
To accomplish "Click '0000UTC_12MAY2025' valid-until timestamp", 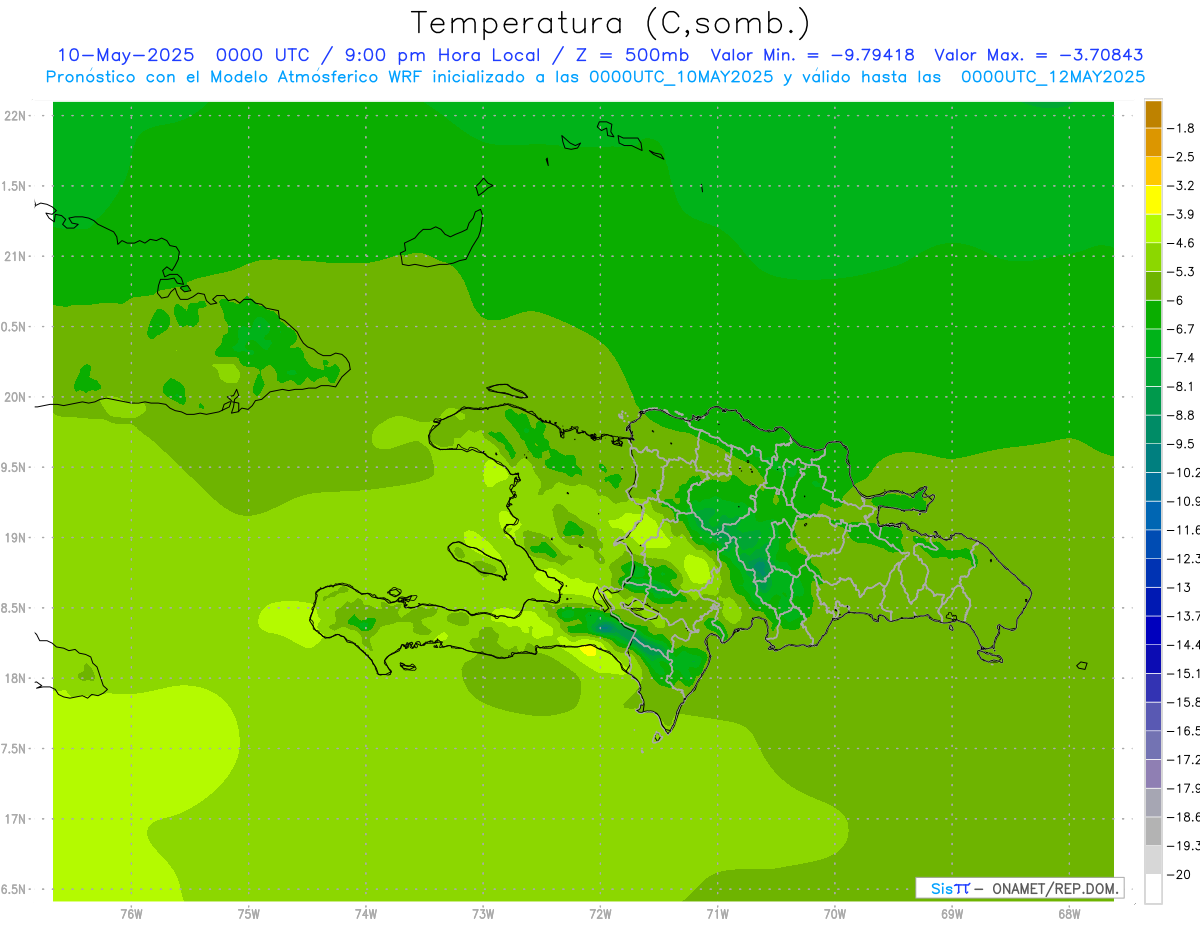I will click(x=1053, y=76).
